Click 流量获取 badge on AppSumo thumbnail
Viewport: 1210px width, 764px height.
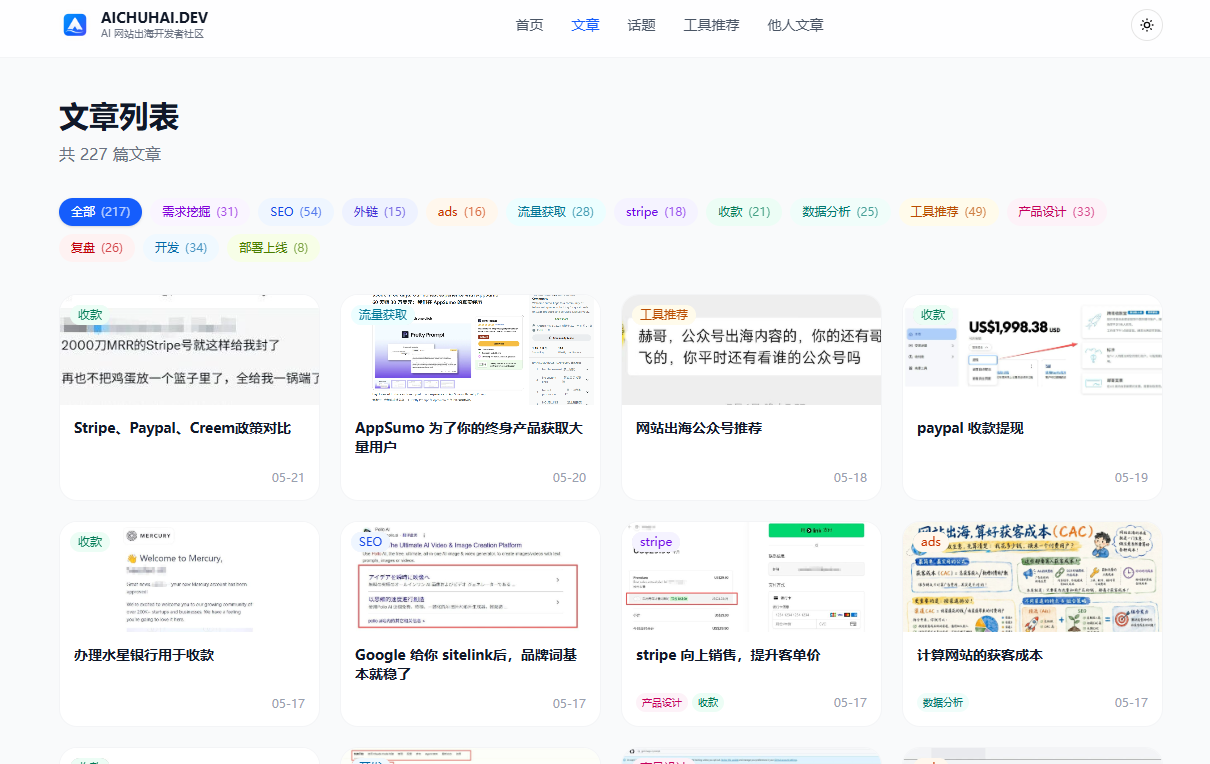tap(383, 314)
